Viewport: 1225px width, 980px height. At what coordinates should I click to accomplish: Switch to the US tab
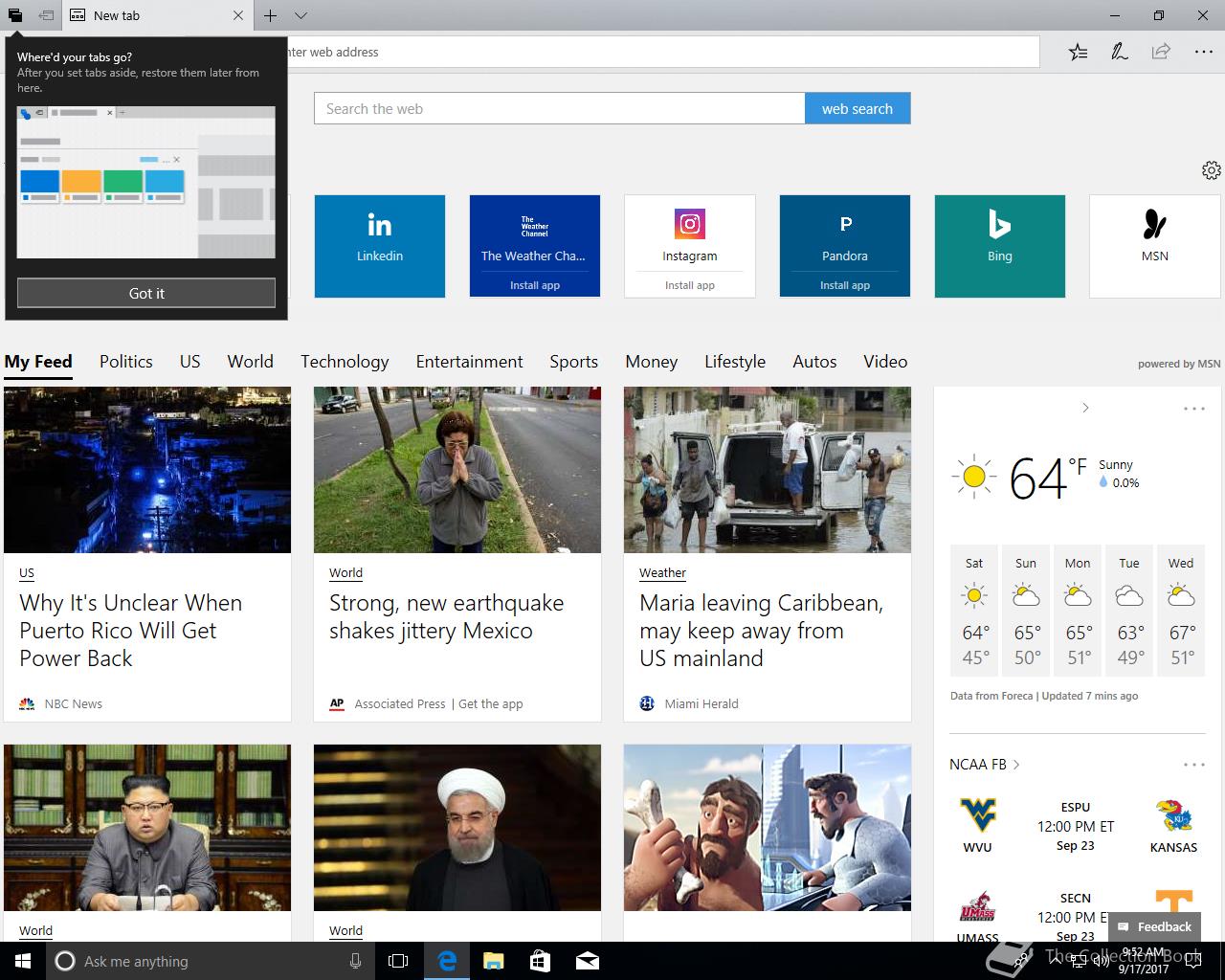190,362
